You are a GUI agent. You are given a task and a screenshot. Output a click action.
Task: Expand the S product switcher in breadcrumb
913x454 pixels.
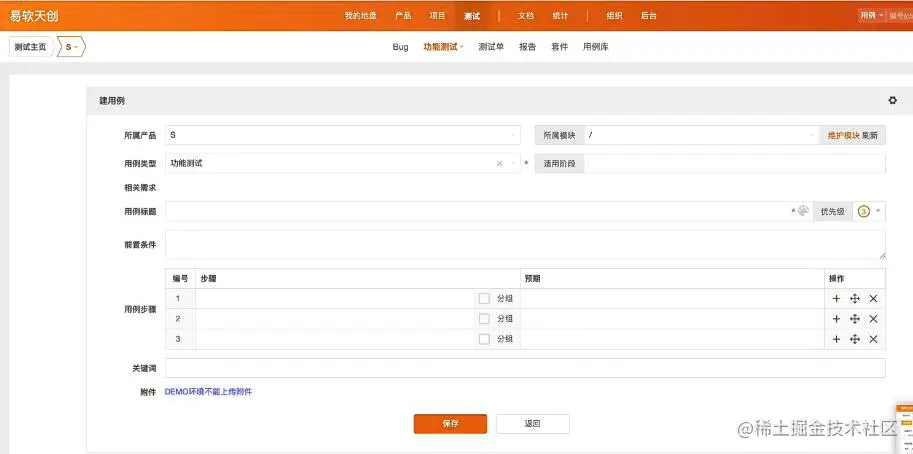pos(72,47)
